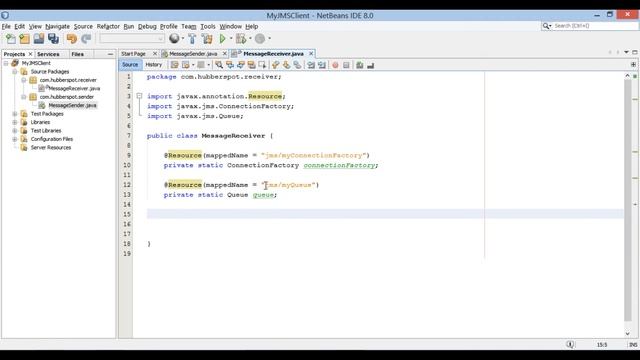Click the Find Previous Occurrence icon
Screen dimensions: 640x360
click(230, 65)
